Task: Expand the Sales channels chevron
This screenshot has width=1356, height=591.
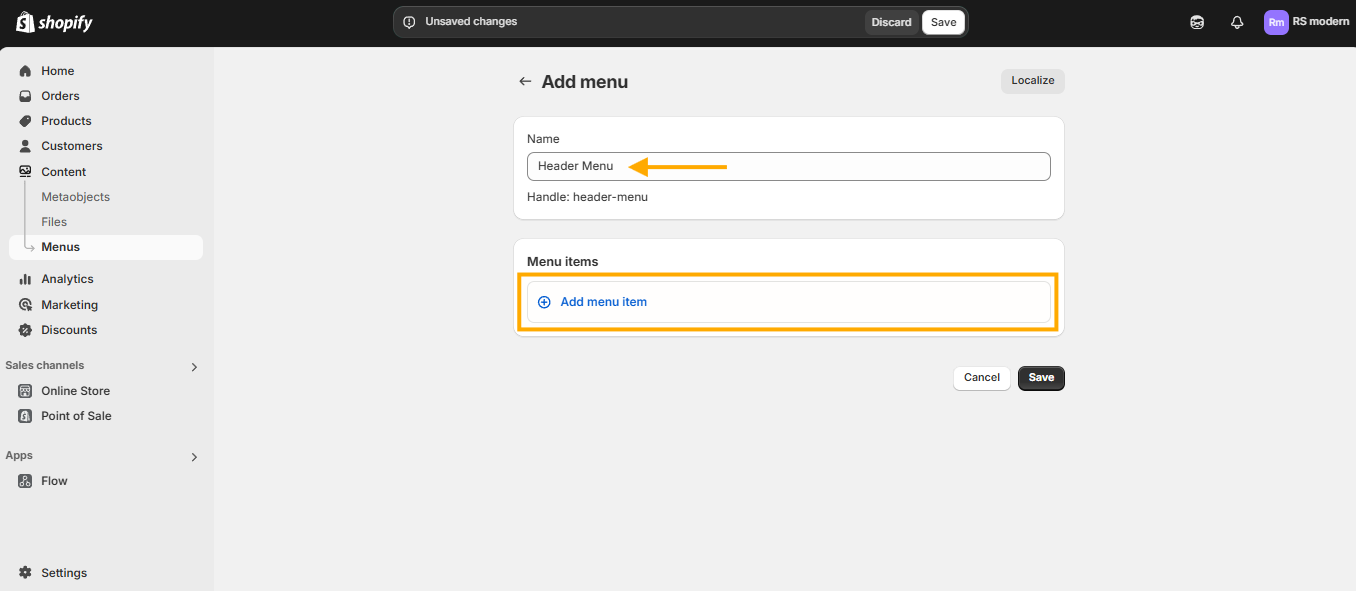Action: 194,367
